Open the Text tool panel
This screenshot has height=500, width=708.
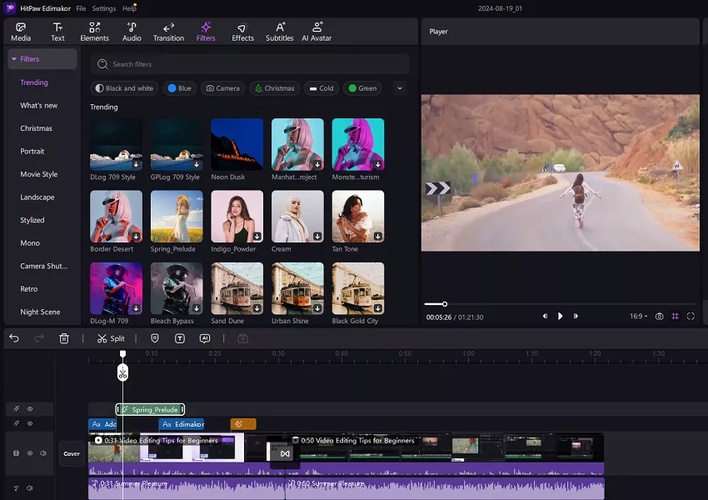[57, 32]
